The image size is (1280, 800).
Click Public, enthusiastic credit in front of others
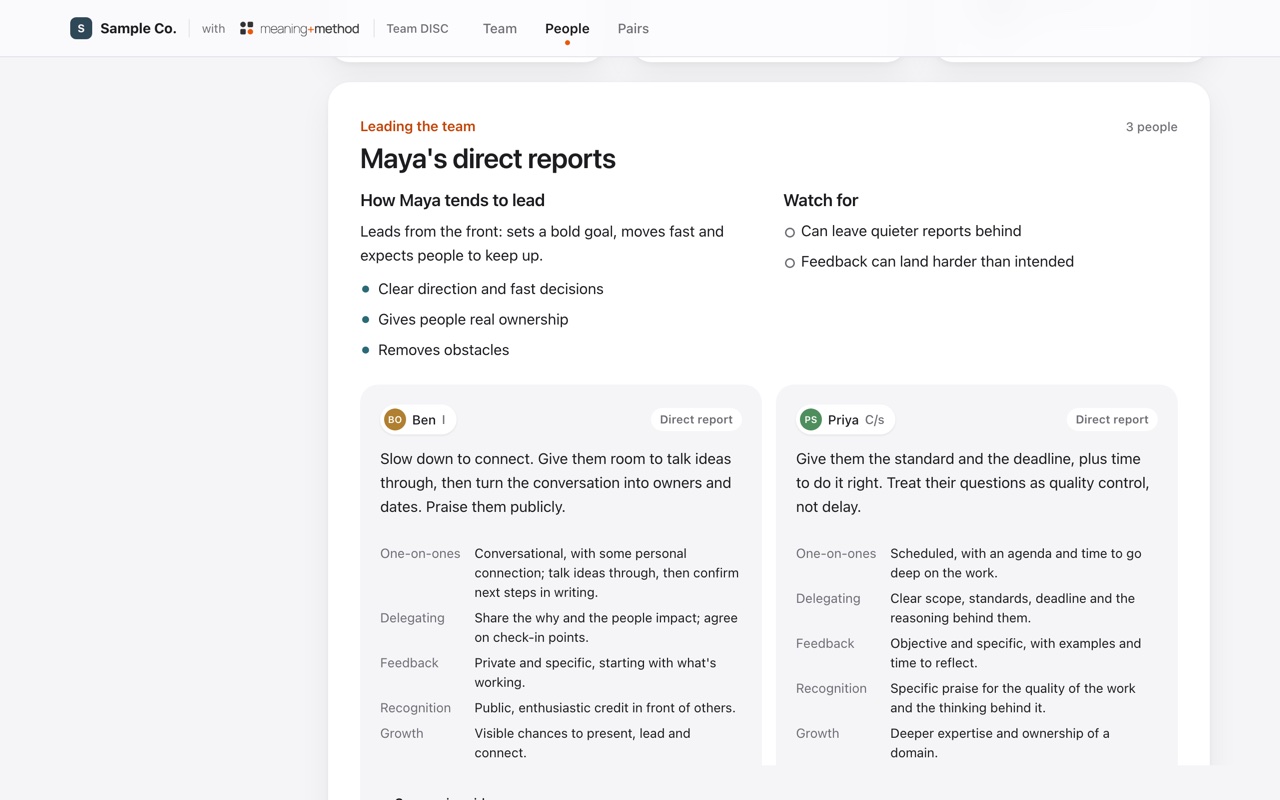point(605,707)
